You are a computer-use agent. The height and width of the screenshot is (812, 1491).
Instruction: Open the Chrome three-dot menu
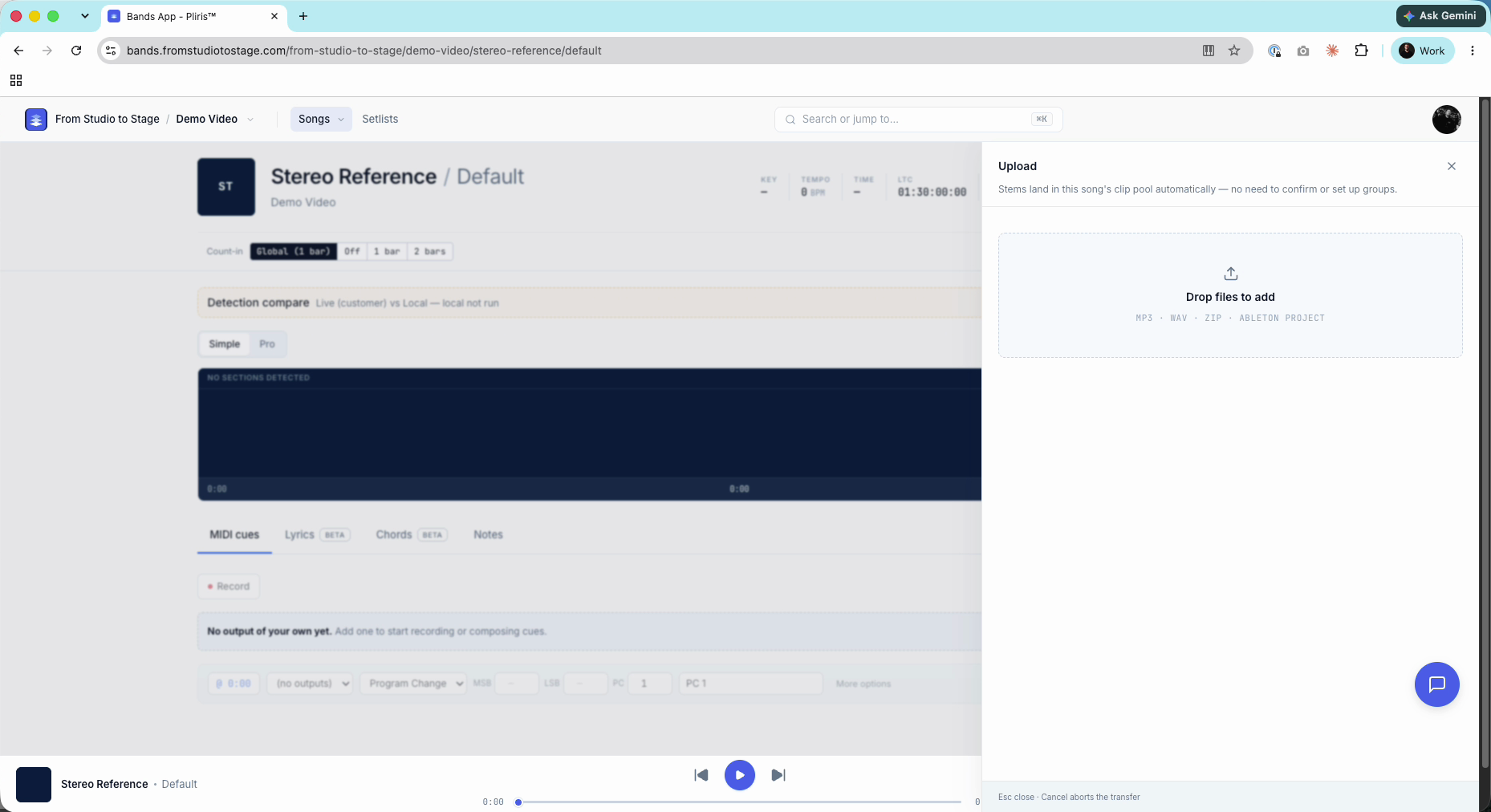tap(1472, 51)
